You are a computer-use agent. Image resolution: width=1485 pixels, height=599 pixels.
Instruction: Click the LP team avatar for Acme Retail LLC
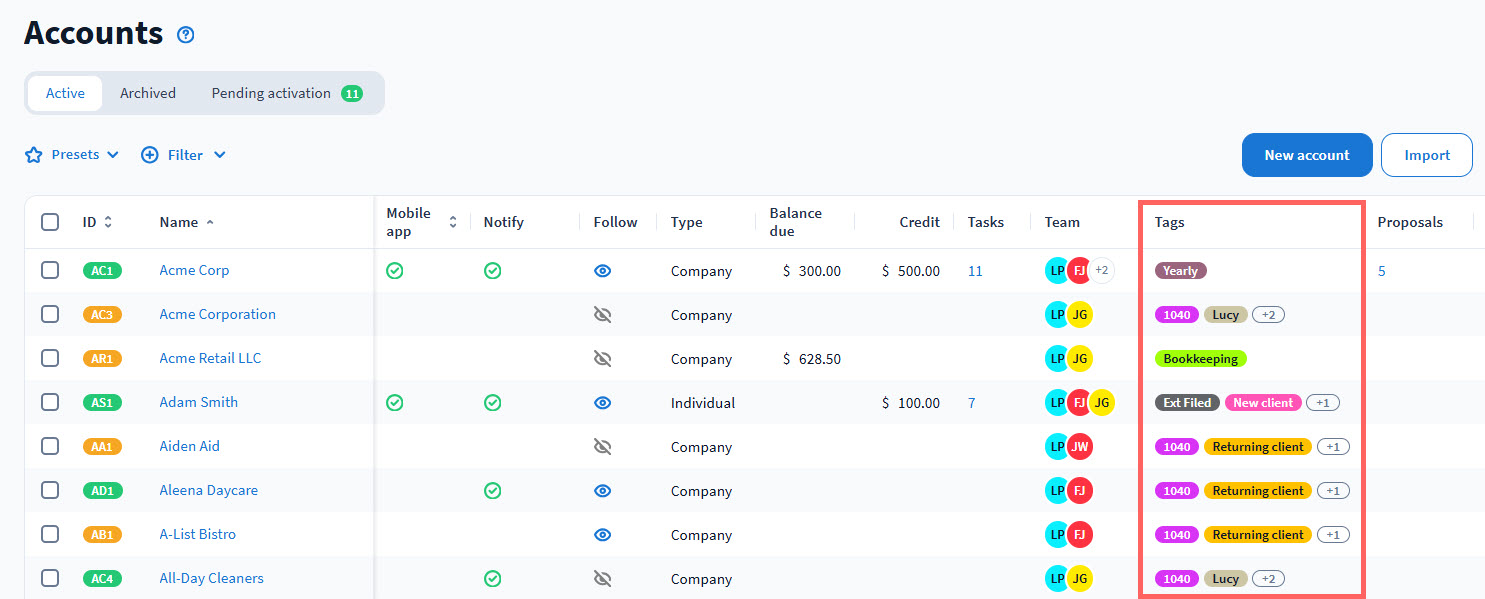pos(1056,359)
